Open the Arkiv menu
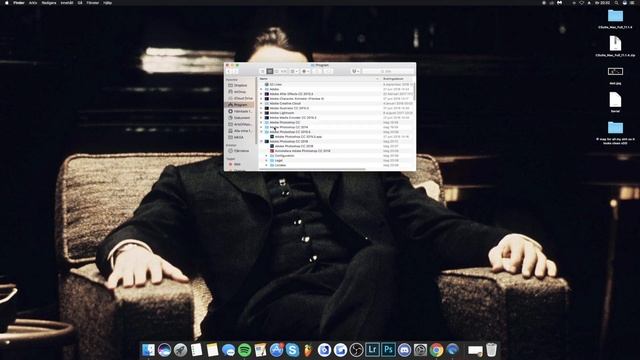640x360 pixels. point(33,3)
